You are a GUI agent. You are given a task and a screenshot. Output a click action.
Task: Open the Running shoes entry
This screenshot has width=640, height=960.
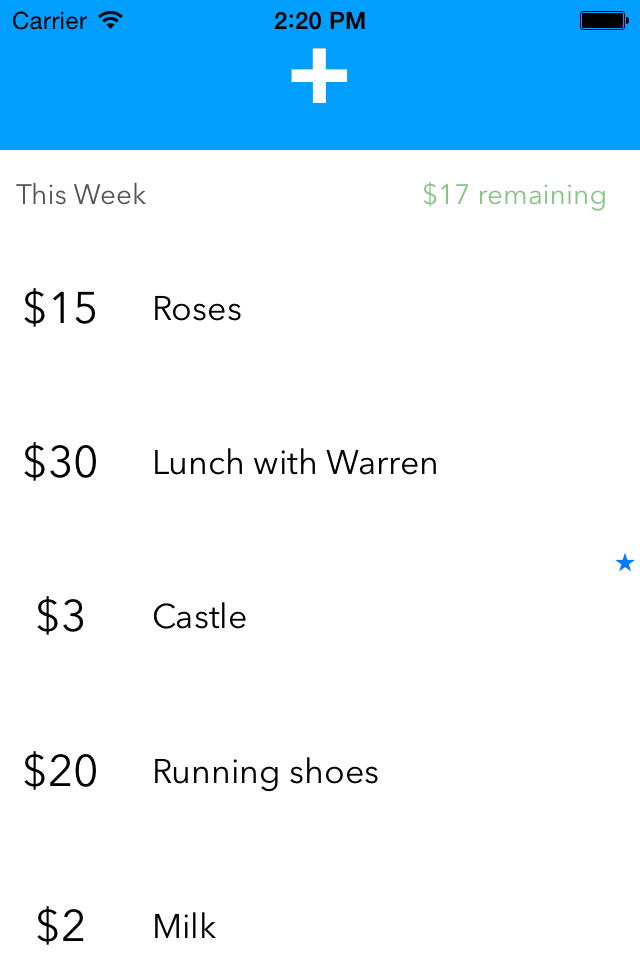pyautogui.click(x=266, y=772)
